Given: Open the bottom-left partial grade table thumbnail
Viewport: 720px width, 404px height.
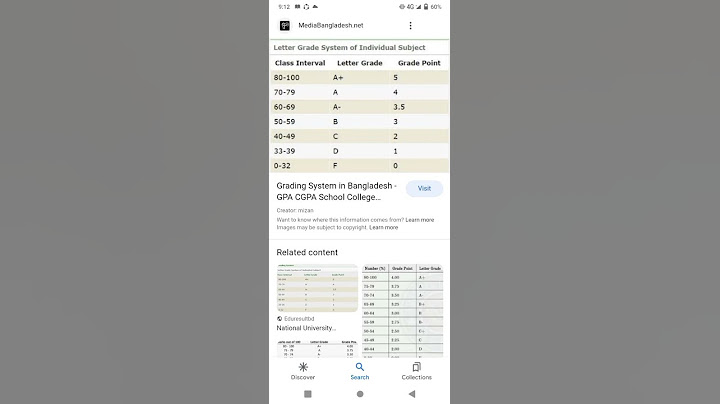Looking at the screenshot, I should tap(317, 348).
